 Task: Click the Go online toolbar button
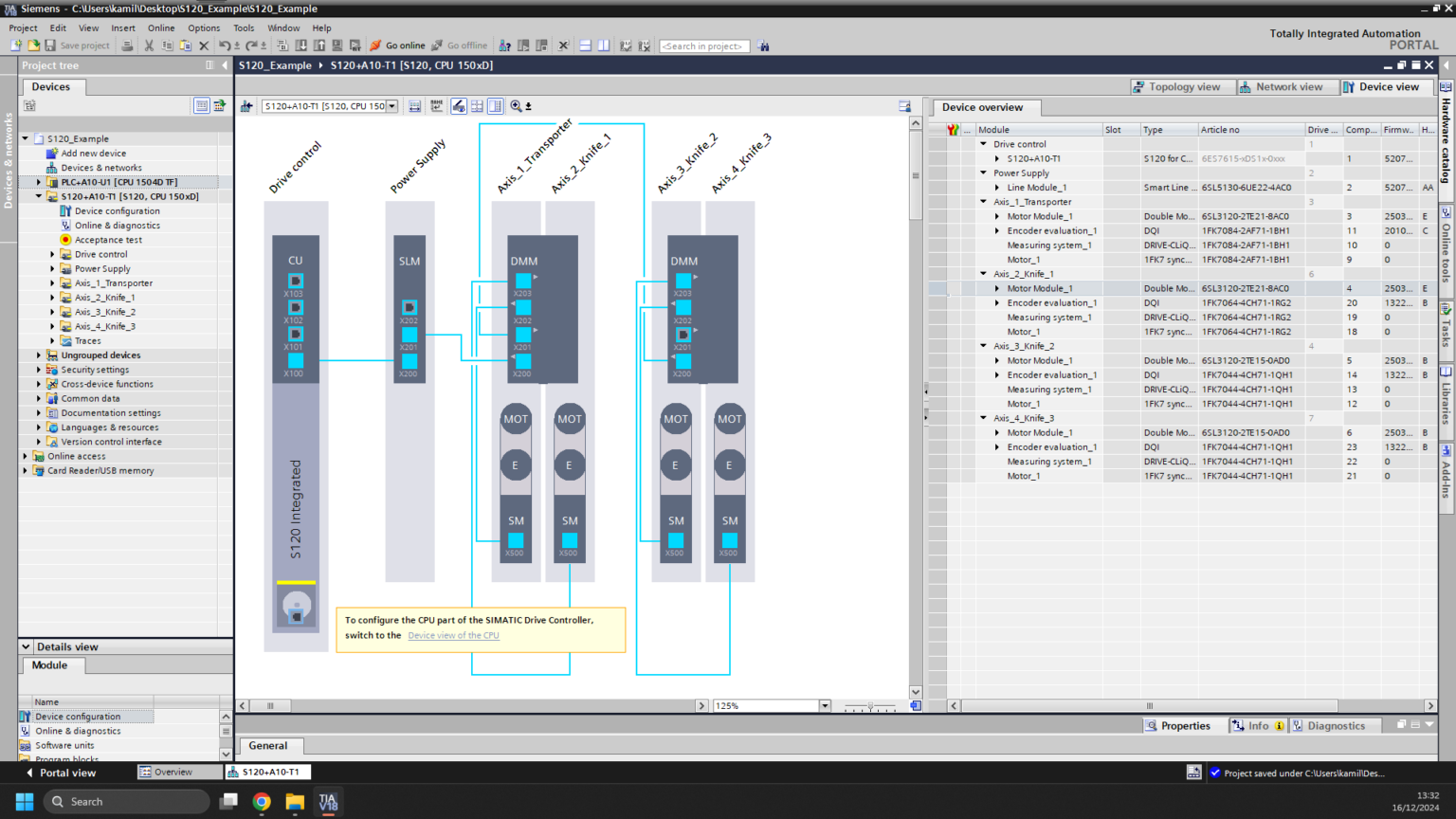click(x=398, y=45)
